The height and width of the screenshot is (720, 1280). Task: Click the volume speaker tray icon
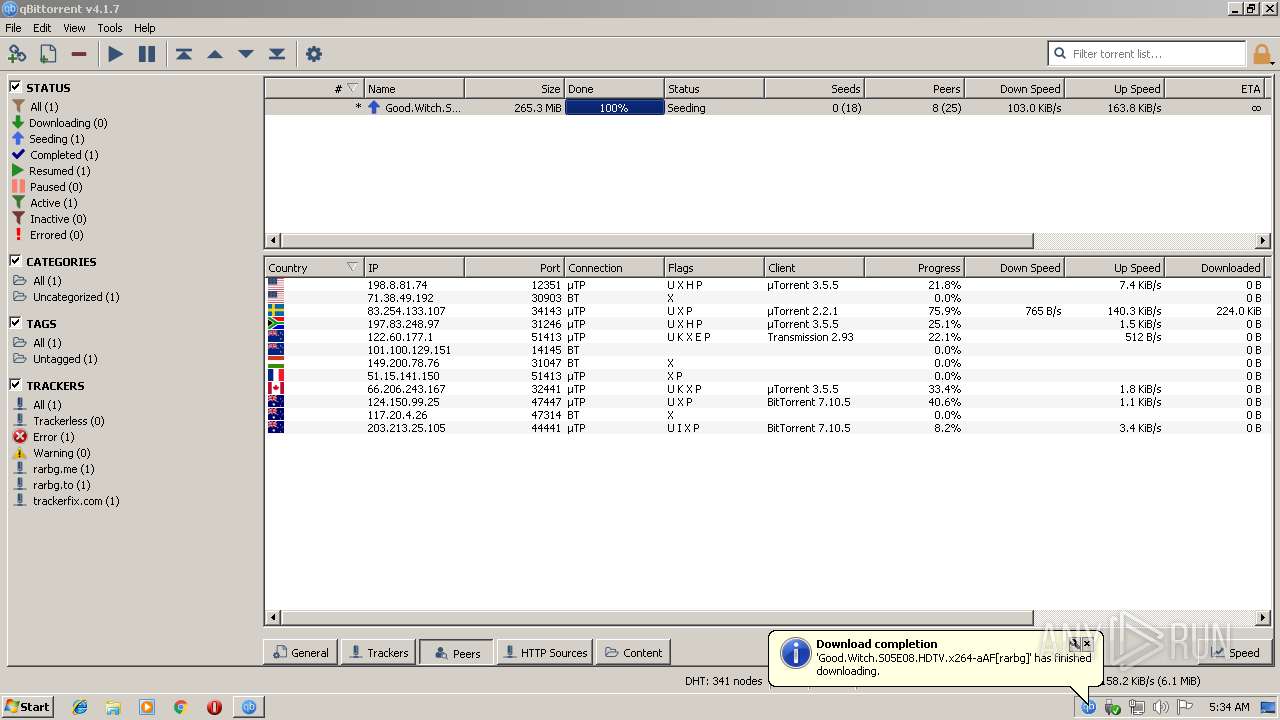1160,707
